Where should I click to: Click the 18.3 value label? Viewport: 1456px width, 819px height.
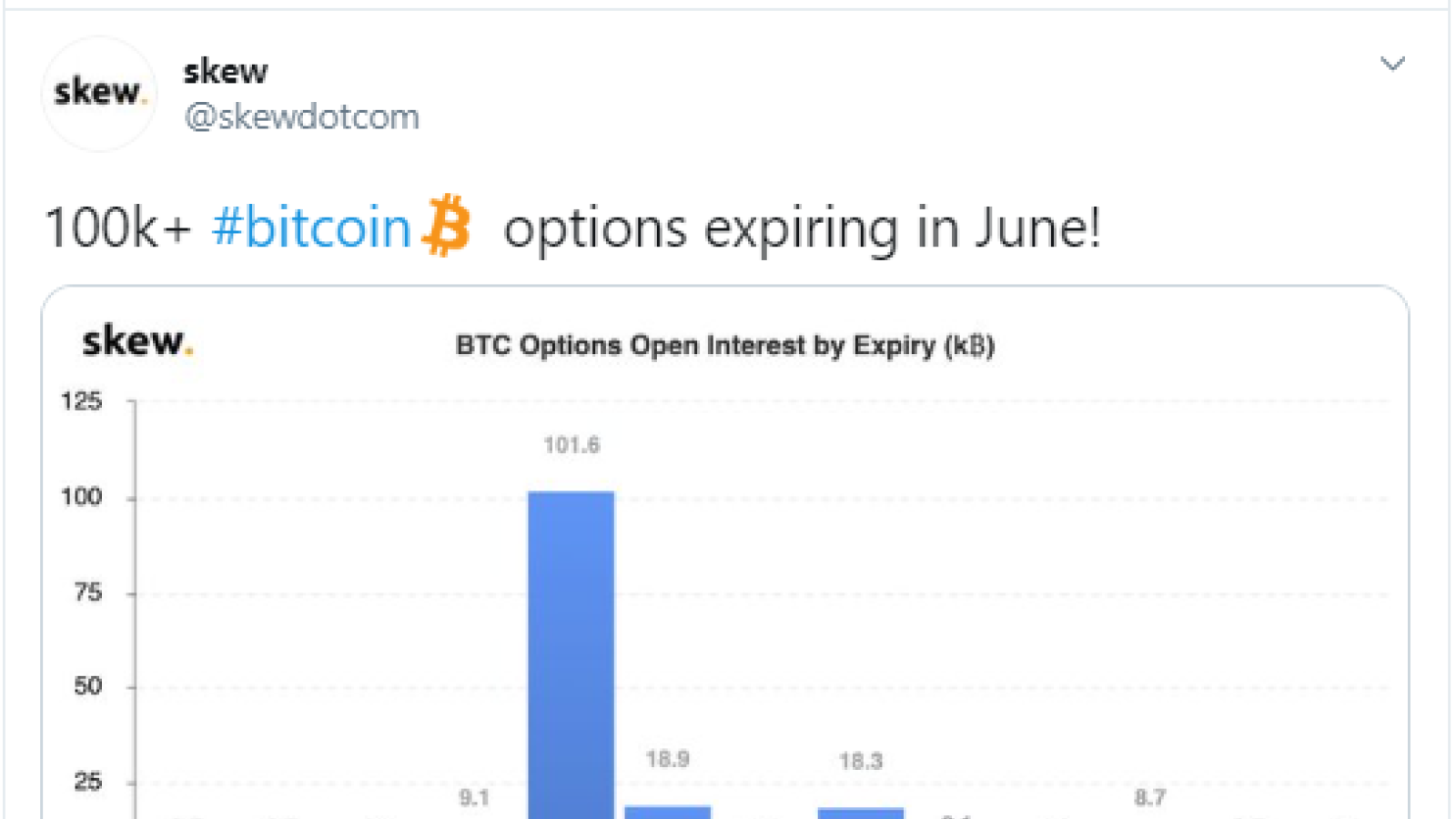point(861,761)
